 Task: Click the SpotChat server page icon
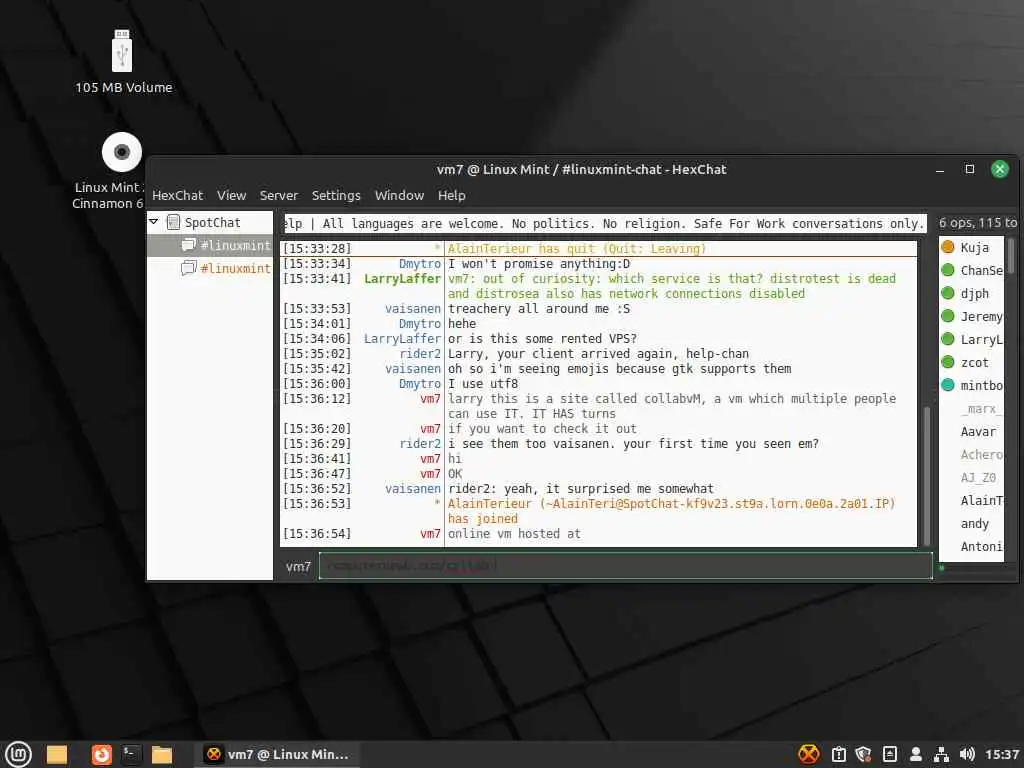173,222
